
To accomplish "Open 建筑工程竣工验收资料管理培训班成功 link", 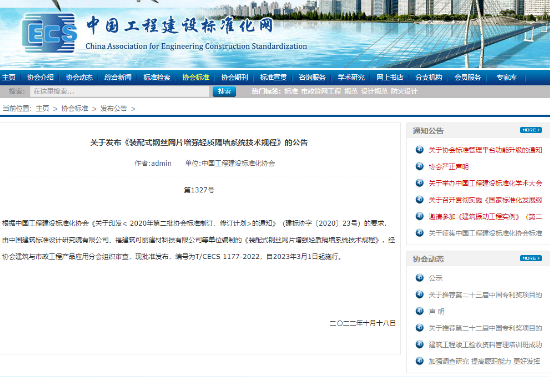I will 485,344.
